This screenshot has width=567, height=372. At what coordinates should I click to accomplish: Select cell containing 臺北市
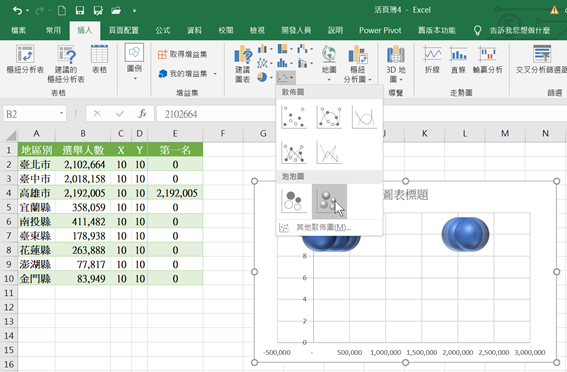[36, 164]
